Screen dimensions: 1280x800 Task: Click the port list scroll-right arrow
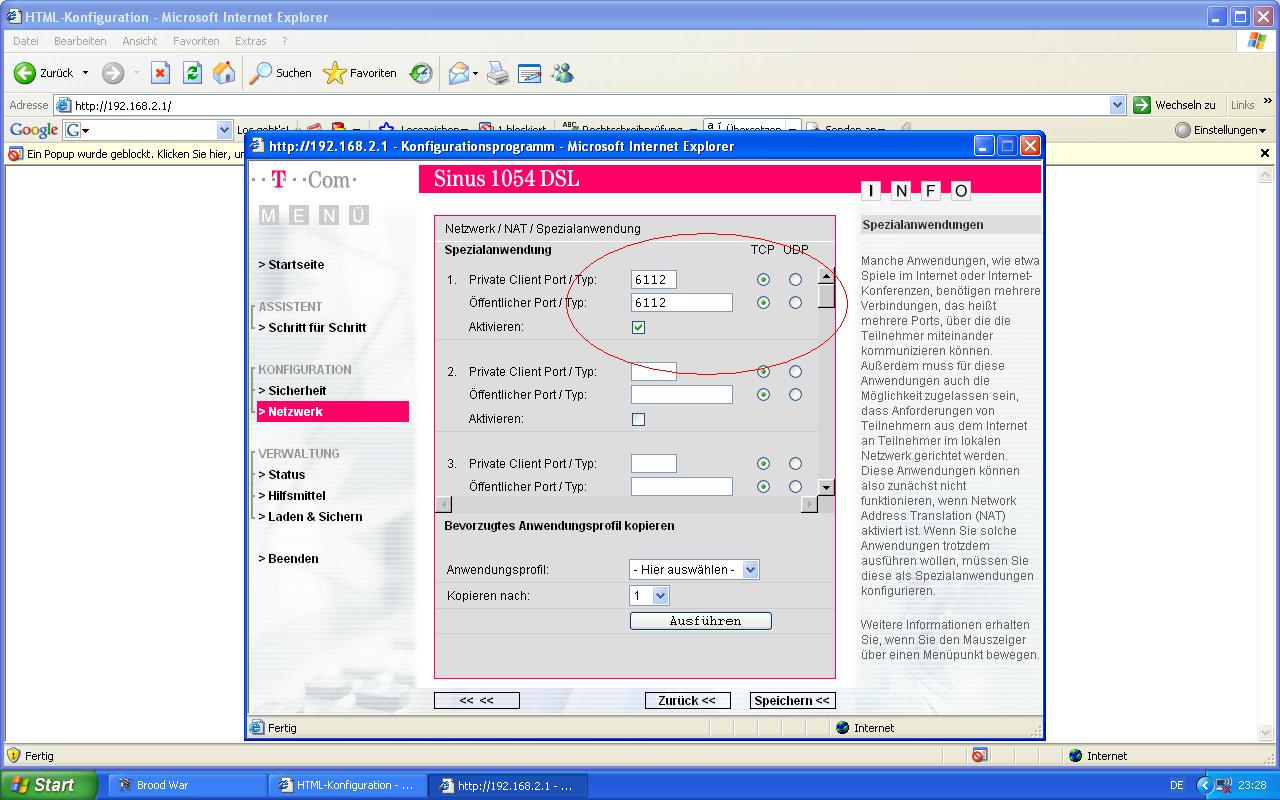[x=810, y=504]
